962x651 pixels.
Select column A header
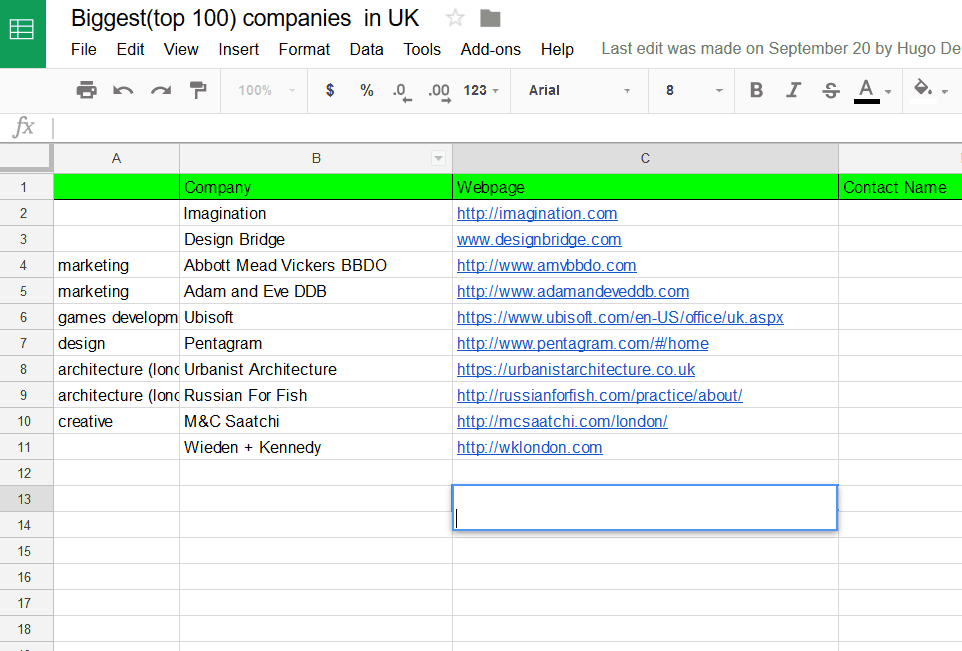[x=117, y=158]
